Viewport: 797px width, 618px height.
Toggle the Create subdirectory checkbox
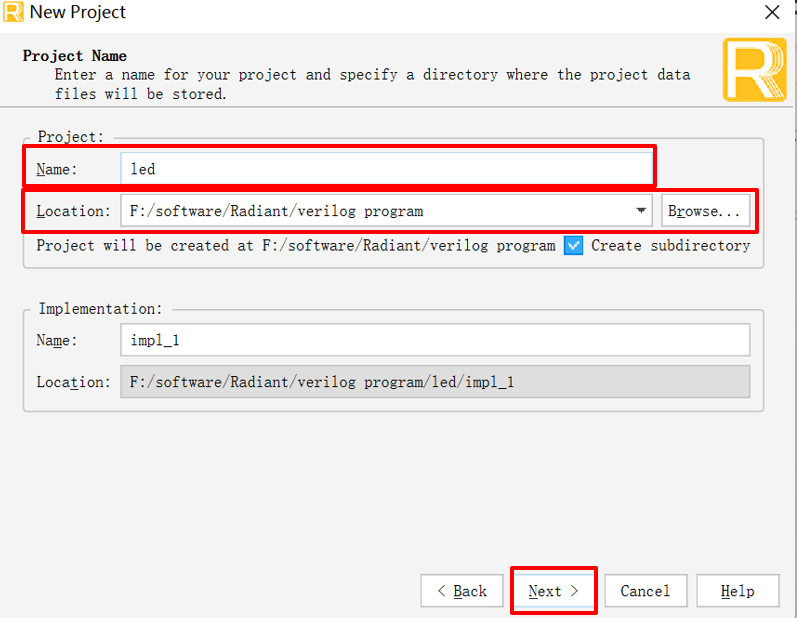573,246
